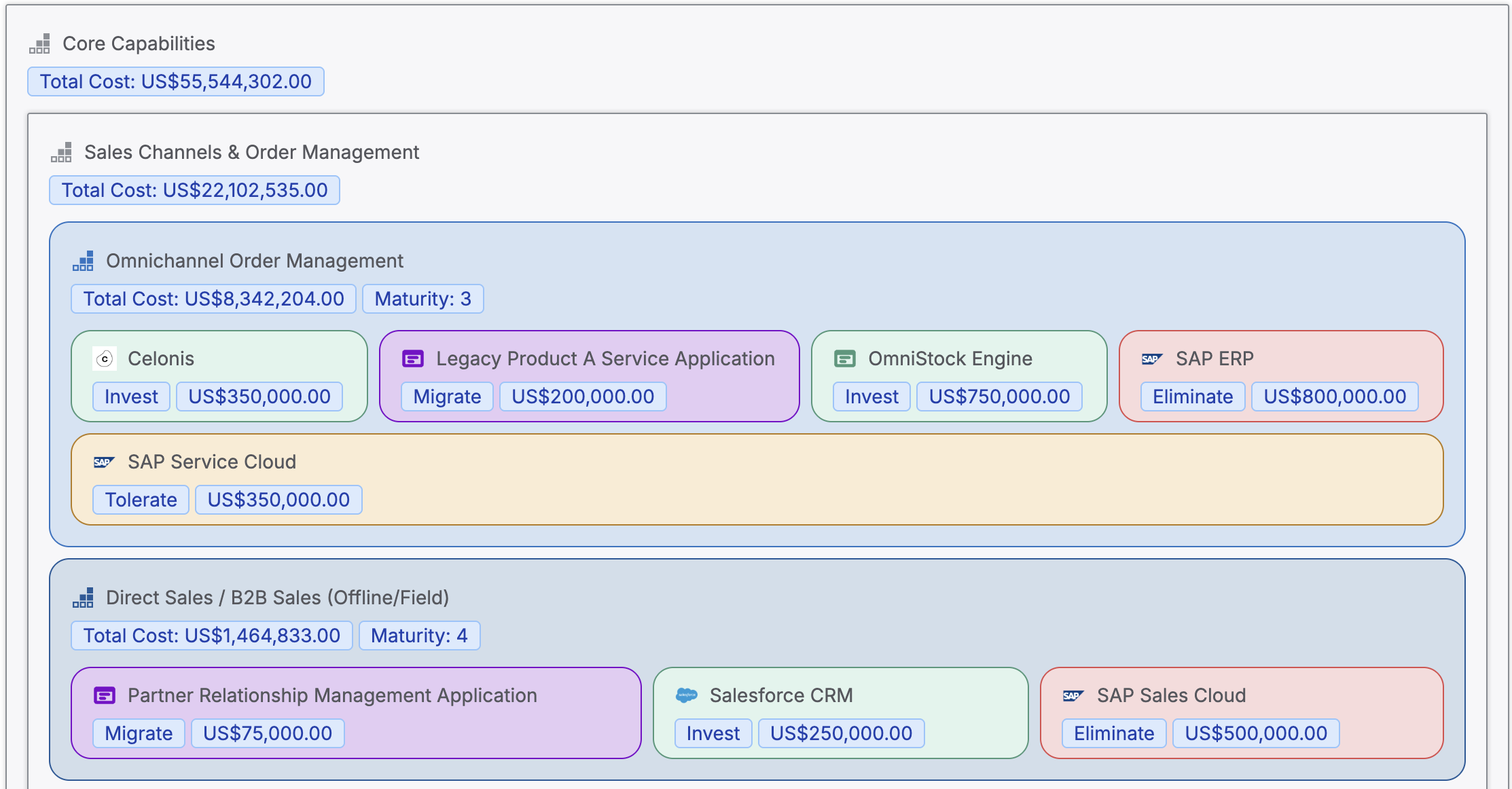Click the Core Capabilities hierarchy icon
Viewport: 1512px width, 789px height.
pos(40,43)
